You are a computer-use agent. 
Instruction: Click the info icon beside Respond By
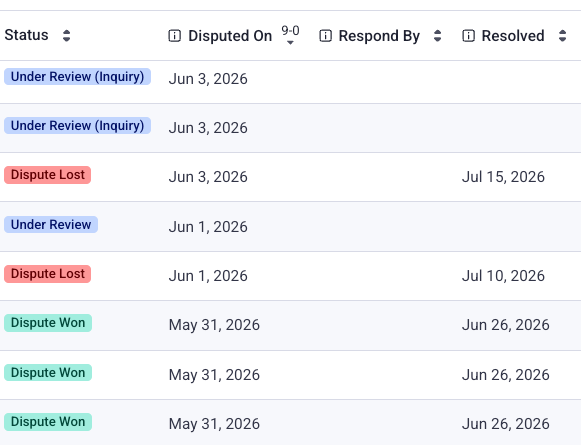click(325, 36)
